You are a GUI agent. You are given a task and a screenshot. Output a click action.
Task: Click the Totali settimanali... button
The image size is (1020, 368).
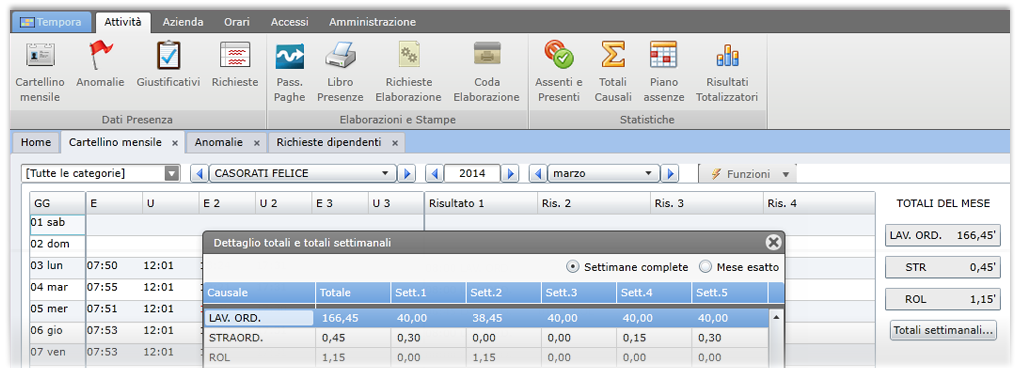pos(943,330)
